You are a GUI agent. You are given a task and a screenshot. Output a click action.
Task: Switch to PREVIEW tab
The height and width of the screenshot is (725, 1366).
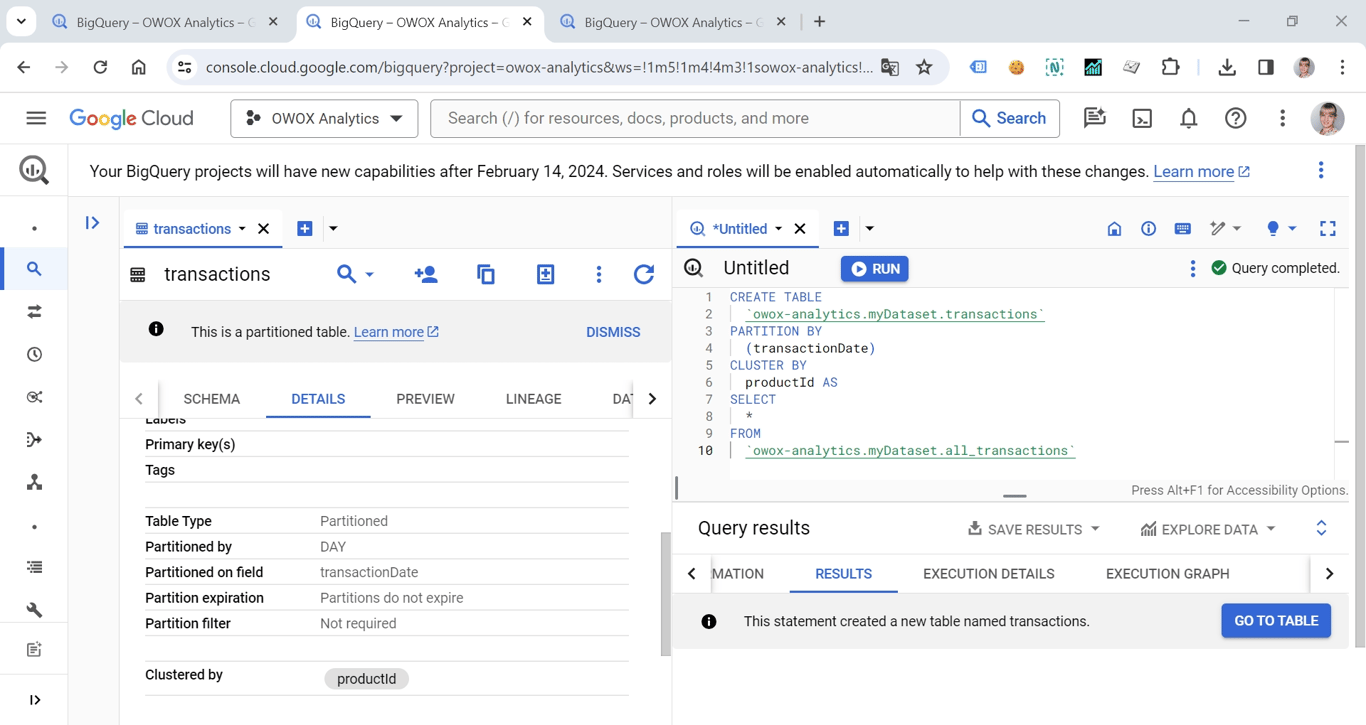(425, 399)
